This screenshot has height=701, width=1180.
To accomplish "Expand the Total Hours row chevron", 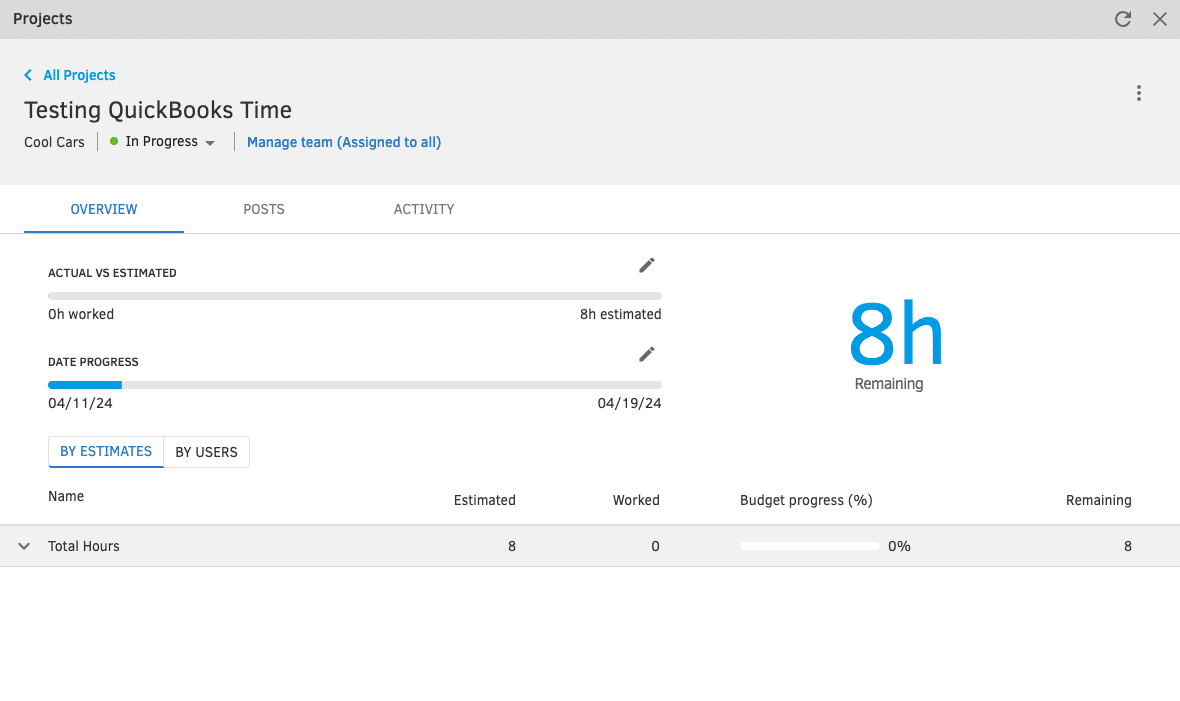I will [24, 546].
